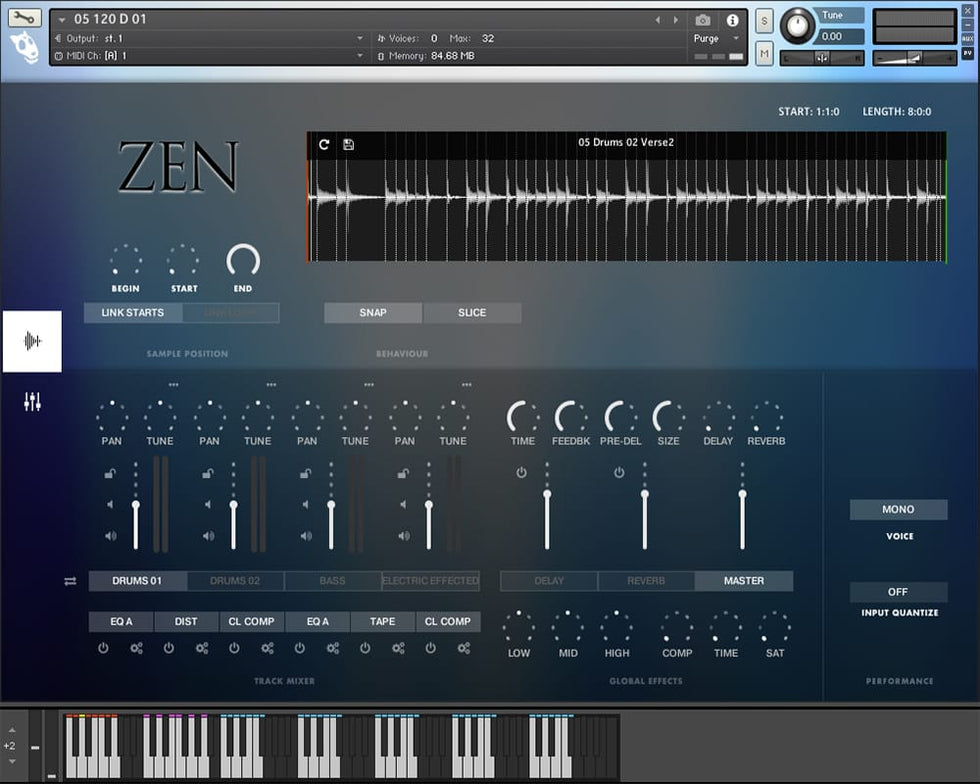
Task: Click the swap arrows icon beside DRUMS 01
Action: (70, 581)
